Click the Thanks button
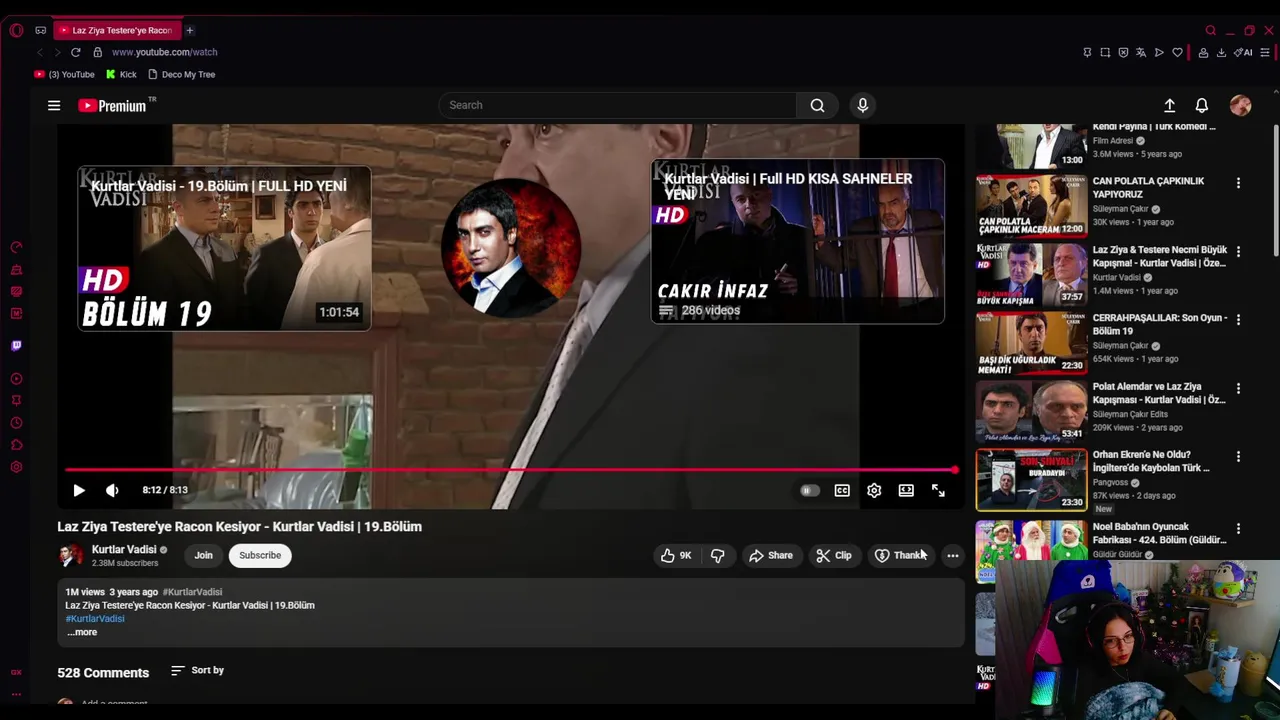 pyautogui.click(x=900, y=555)
